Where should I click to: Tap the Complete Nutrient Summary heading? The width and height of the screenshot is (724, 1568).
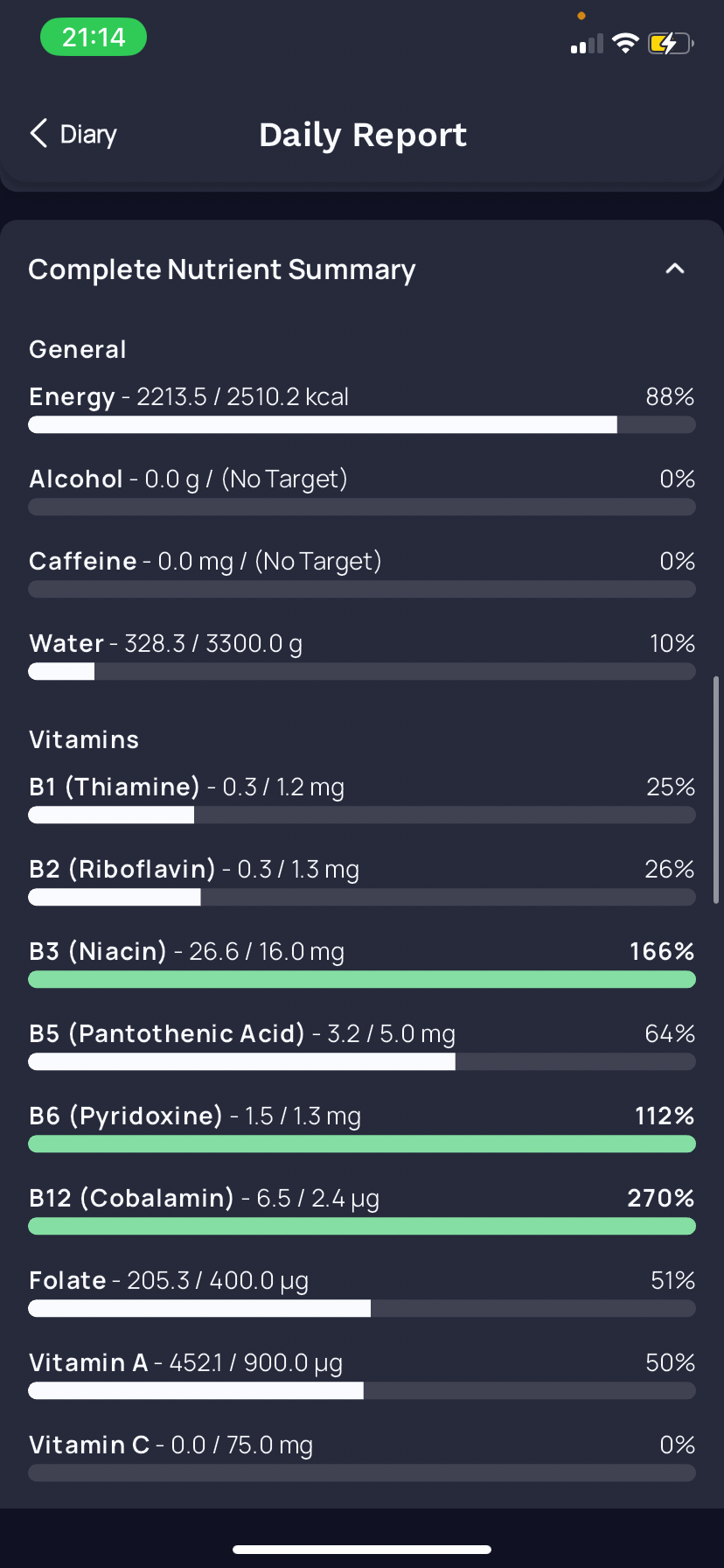tap(222, 269)
